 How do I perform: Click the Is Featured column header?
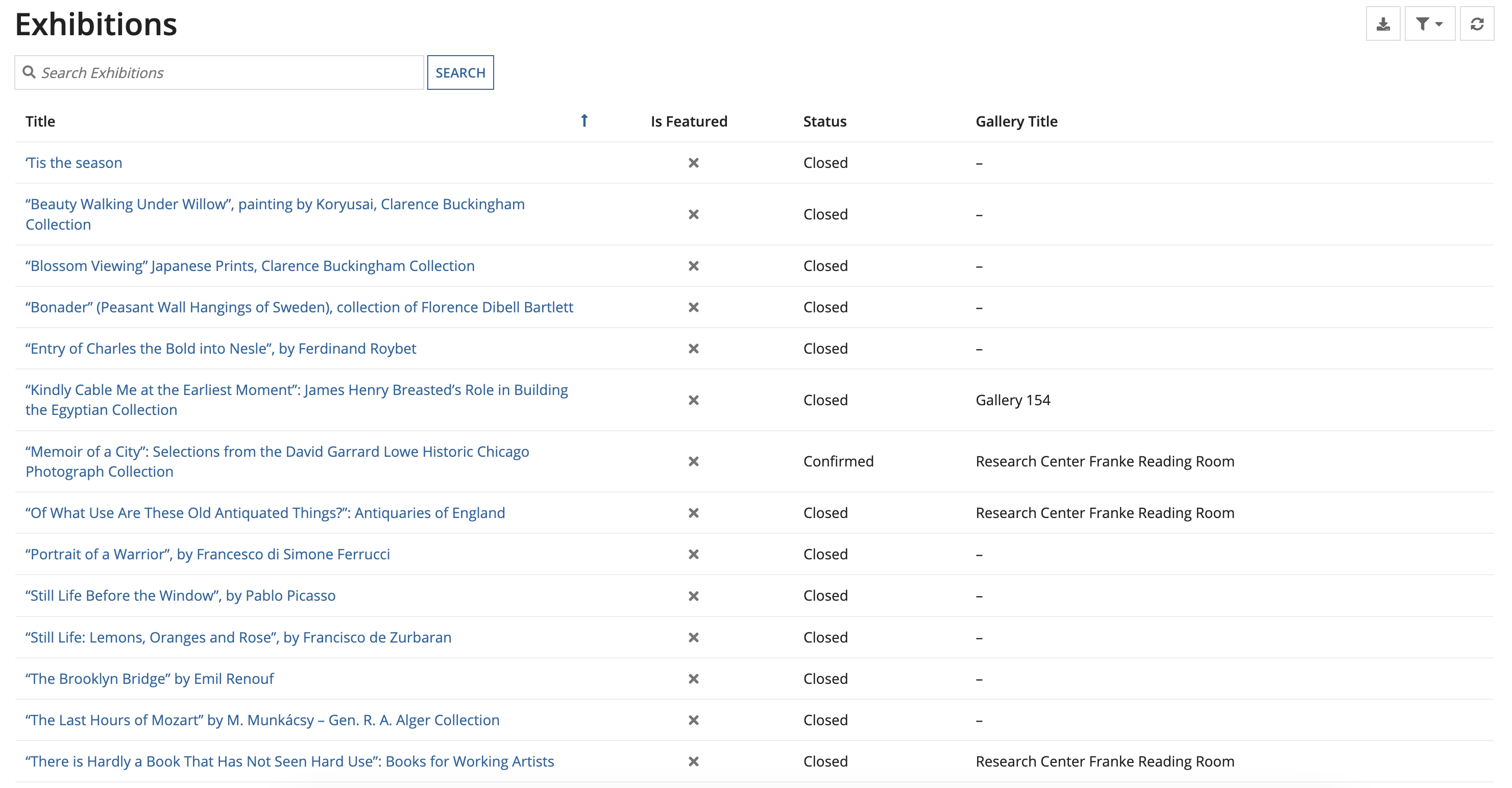[x=689, y=121]
